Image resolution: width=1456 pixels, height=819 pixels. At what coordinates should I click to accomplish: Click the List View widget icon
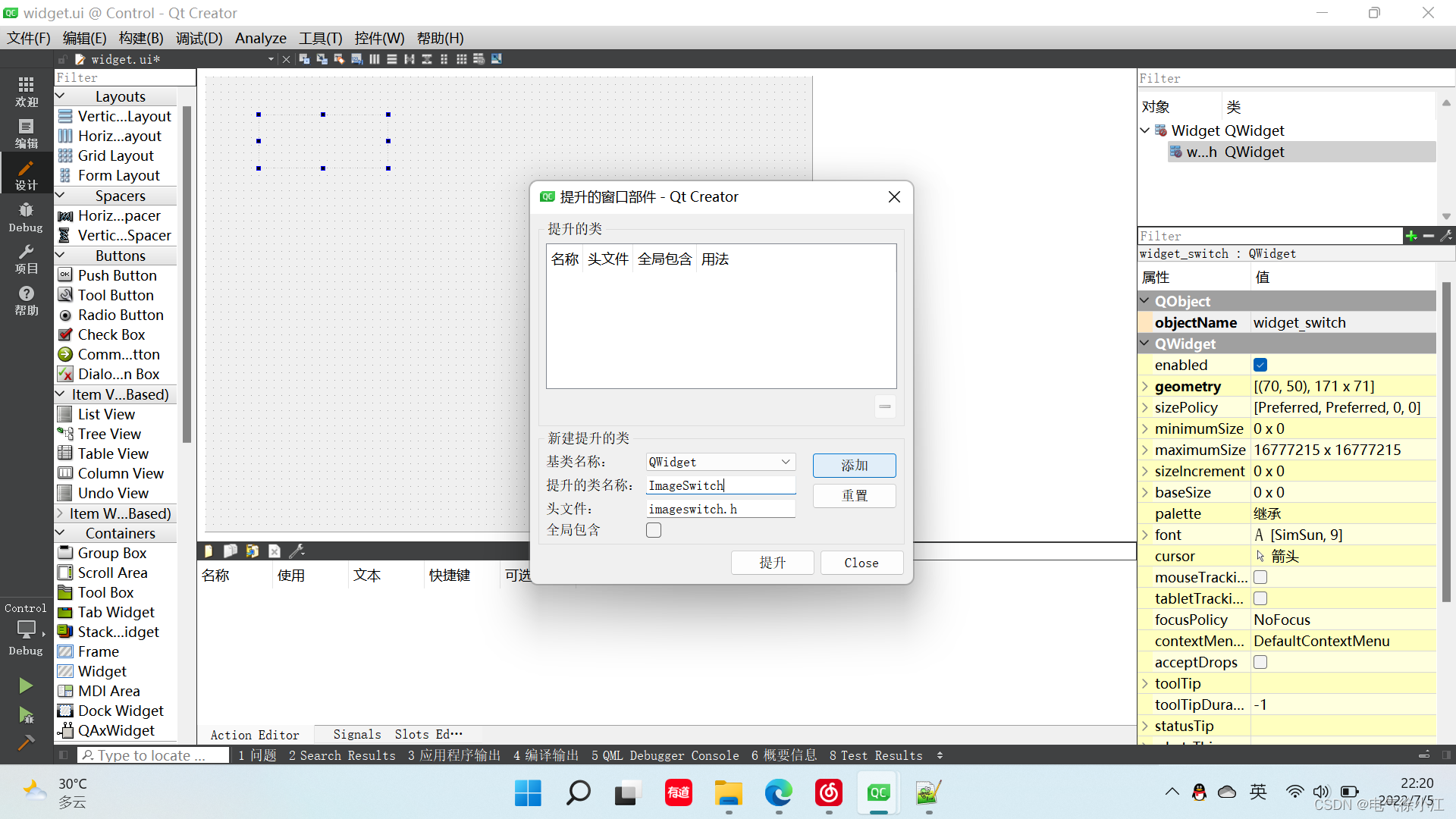pyautogui.click(x=65, y=414)
